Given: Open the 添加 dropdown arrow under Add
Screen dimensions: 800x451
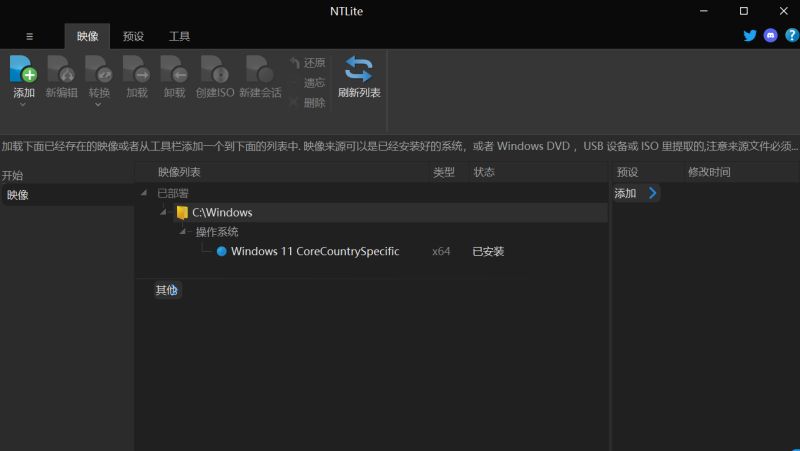Looking at the screenshot, I should click(x=23, y=105).
